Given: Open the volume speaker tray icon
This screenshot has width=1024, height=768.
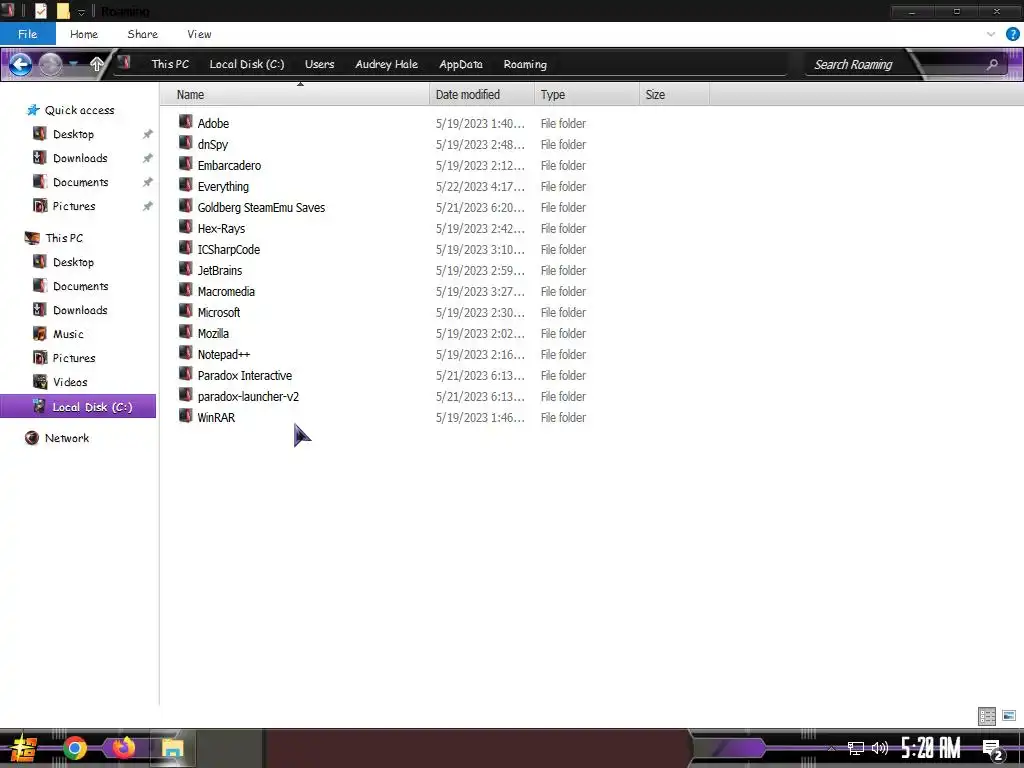Looking at the screenshot, I should pos(880,748).
